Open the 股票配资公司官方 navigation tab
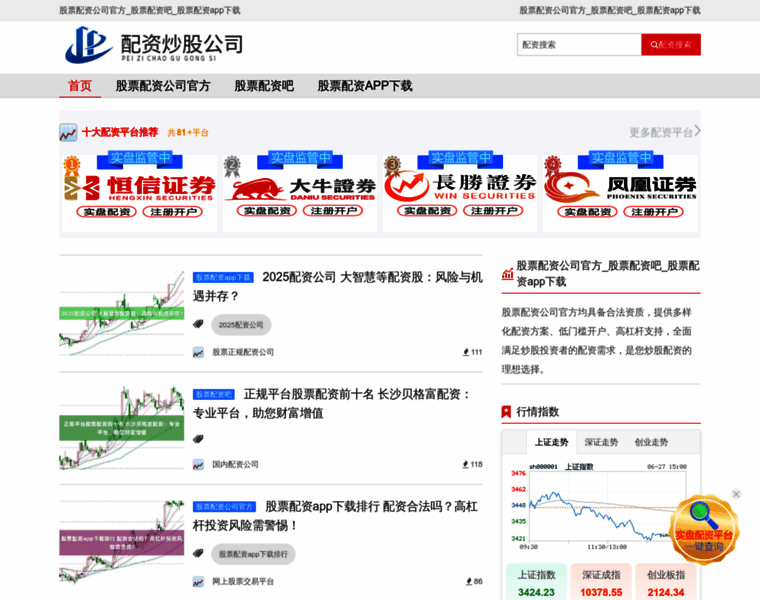 pos(163,86)
